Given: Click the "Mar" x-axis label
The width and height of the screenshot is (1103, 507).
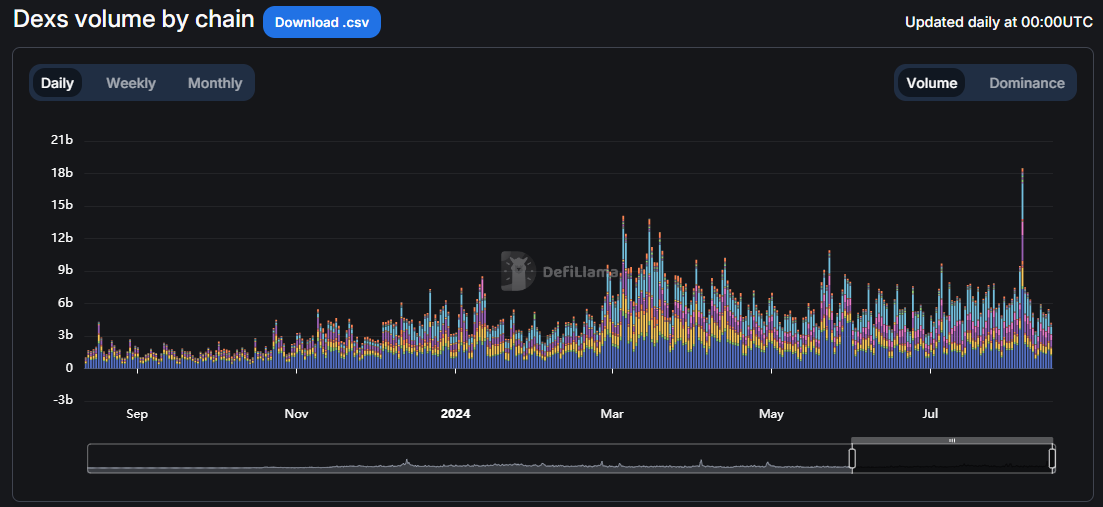Looking at the screenshot, I should point(612,413).
